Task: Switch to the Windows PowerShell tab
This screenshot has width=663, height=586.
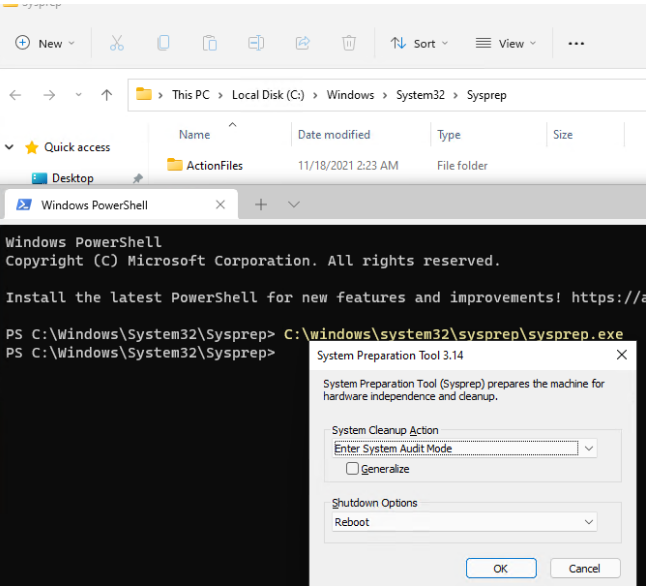Action: click(x=121, y=205)
